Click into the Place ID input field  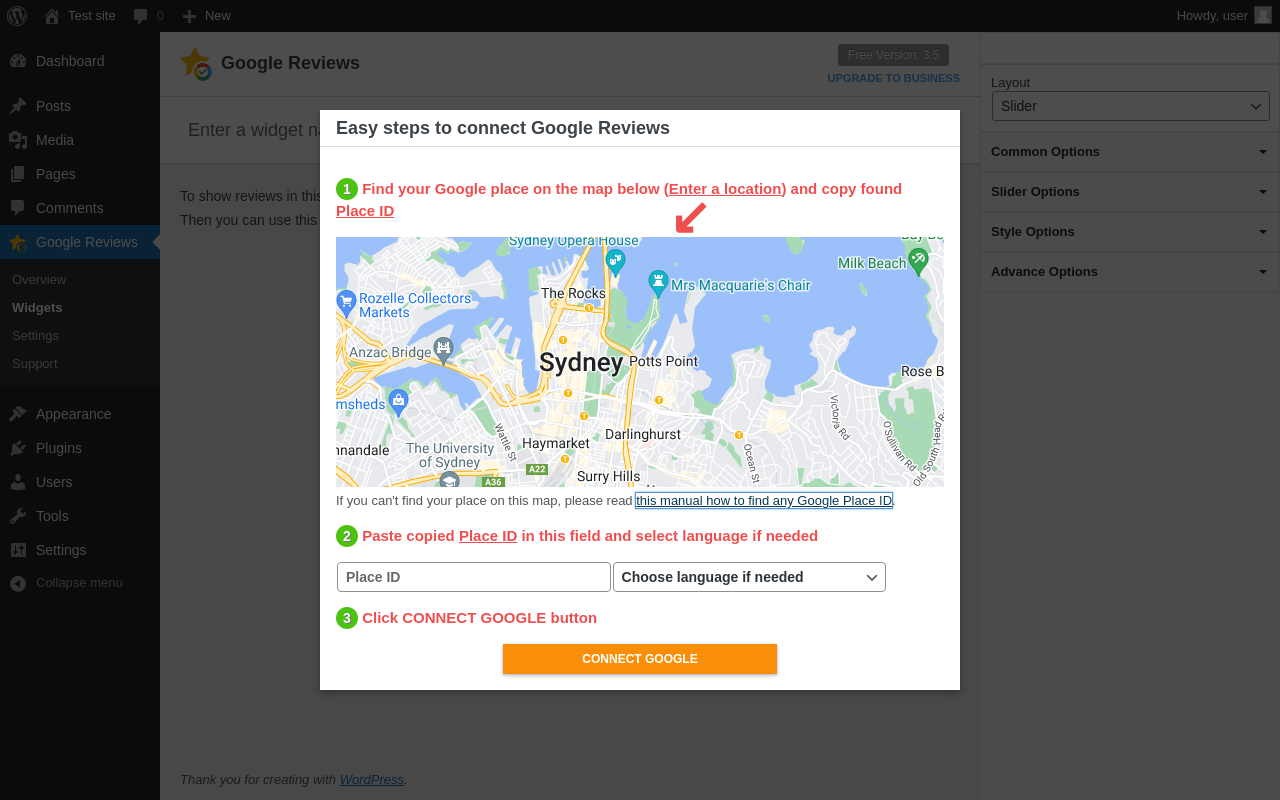pos(474,577)
